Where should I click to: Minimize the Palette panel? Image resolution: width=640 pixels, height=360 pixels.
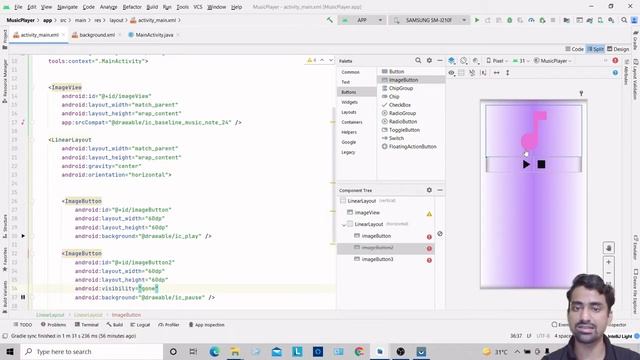[x=440, y=60]
